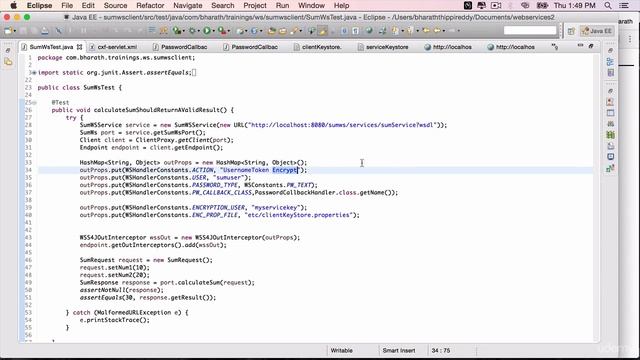Click the Spotlight search icon
The image size is (640, 360).
[608, 6]
